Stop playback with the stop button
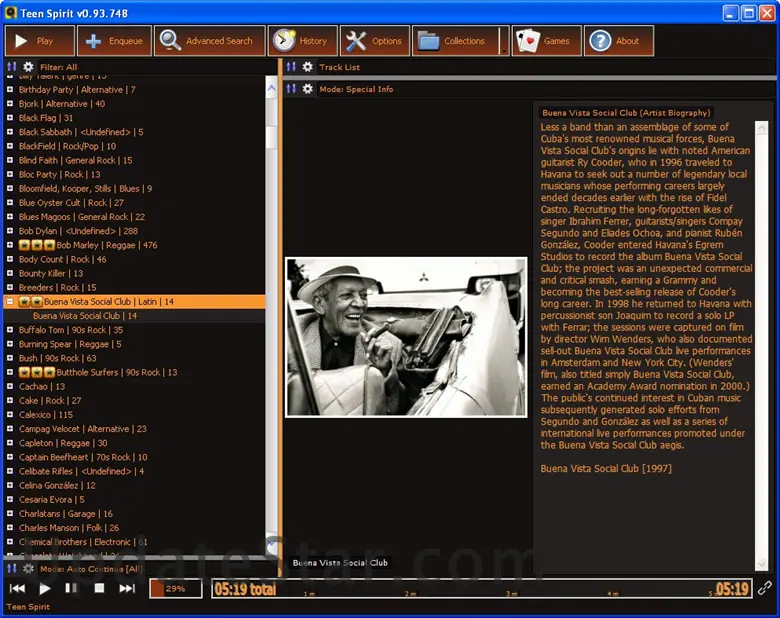780x618 pixels. pyautogui.click(x=99, y=589)
